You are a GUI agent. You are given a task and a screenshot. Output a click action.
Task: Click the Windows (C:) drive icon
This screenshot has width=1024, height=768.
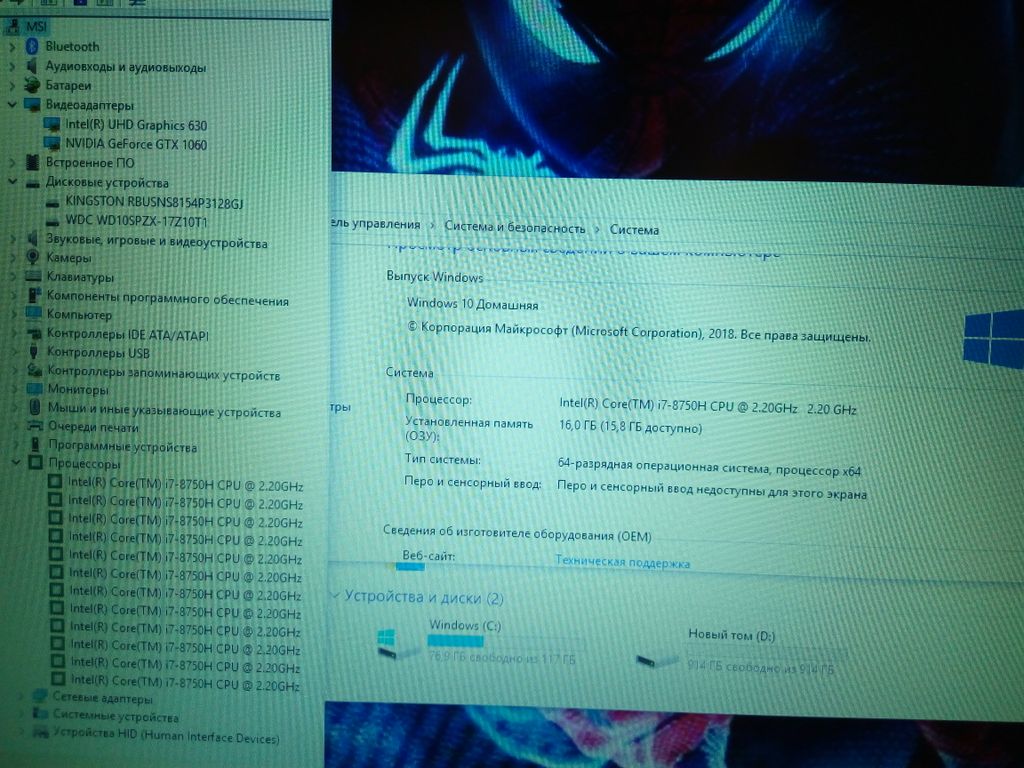(398, 643)
